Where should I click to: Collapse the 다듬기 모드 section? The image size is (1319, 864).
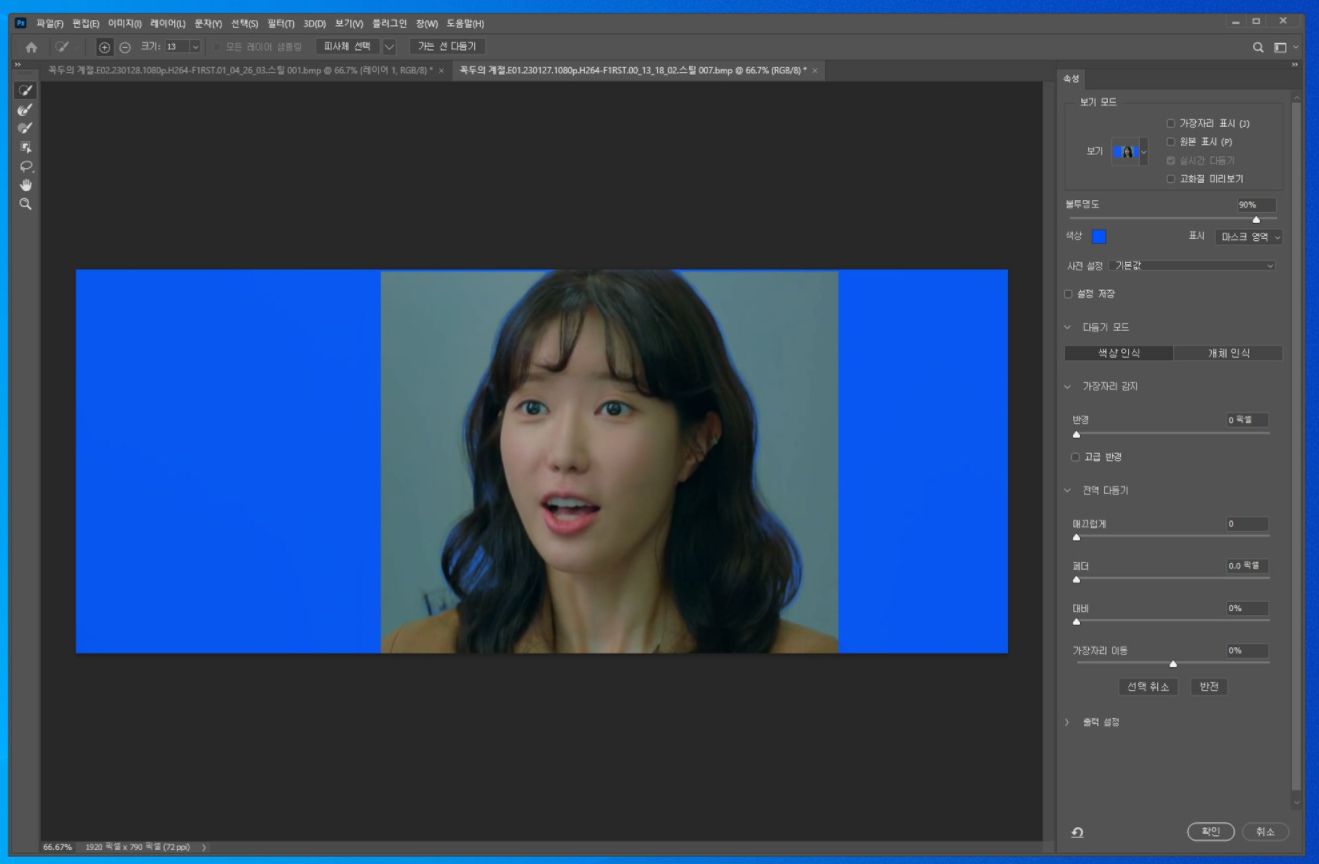click(1067, 327)
